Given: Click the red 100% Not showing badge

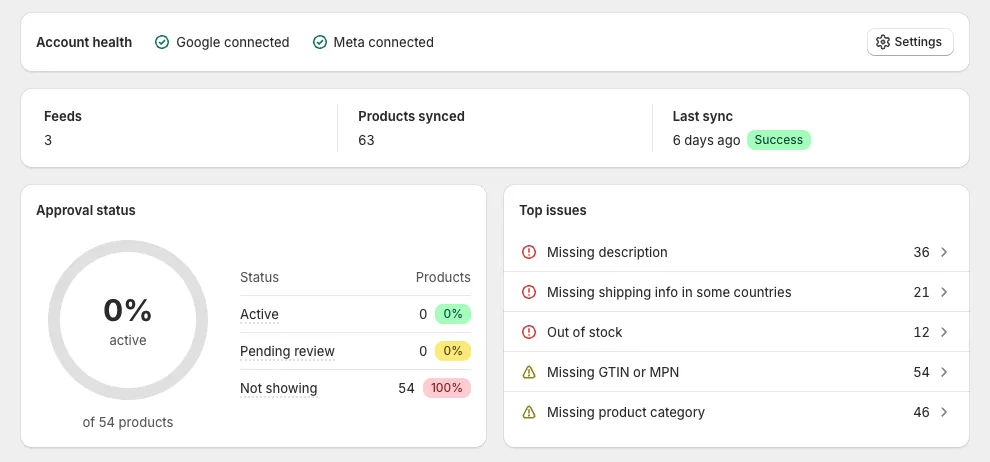Looking at the screenshot, I should (447, 388).
